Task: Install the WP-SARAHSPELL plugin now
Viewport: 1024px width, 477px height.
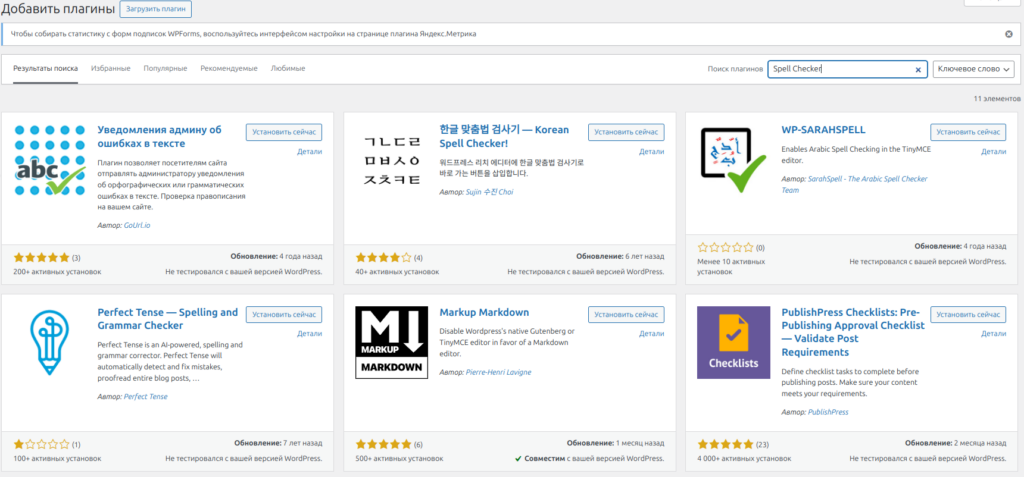Action: click(x=967, y=132)
